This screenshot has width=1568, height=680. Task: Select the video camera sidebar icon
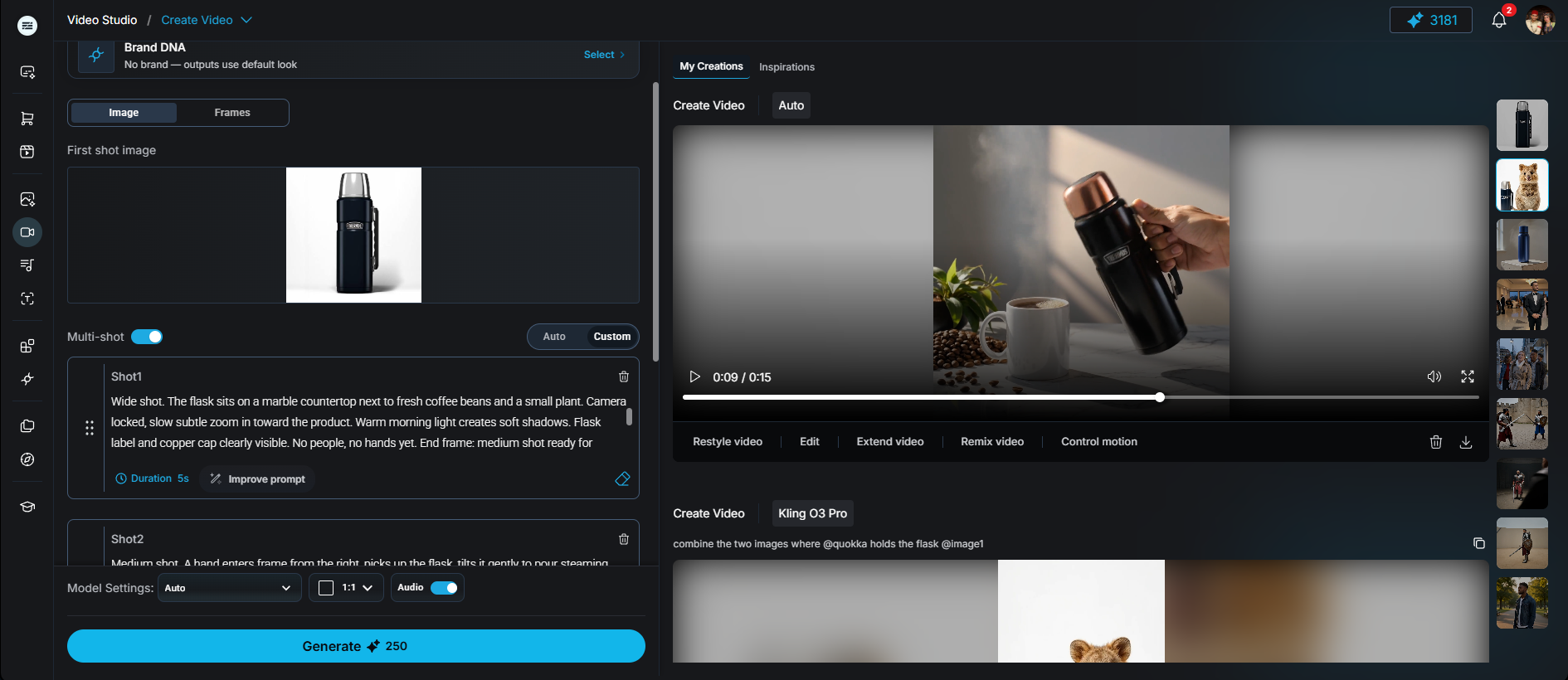click(27, 232)
